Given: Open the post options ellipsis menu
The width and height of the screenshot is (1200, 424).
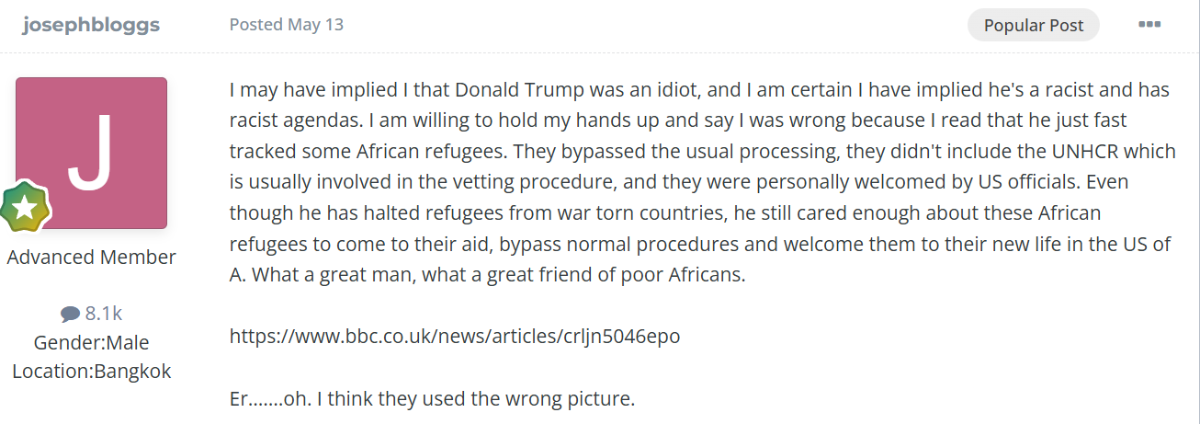Looking at the screenshot, I should pyautogui.click(x=1149, y=25).
